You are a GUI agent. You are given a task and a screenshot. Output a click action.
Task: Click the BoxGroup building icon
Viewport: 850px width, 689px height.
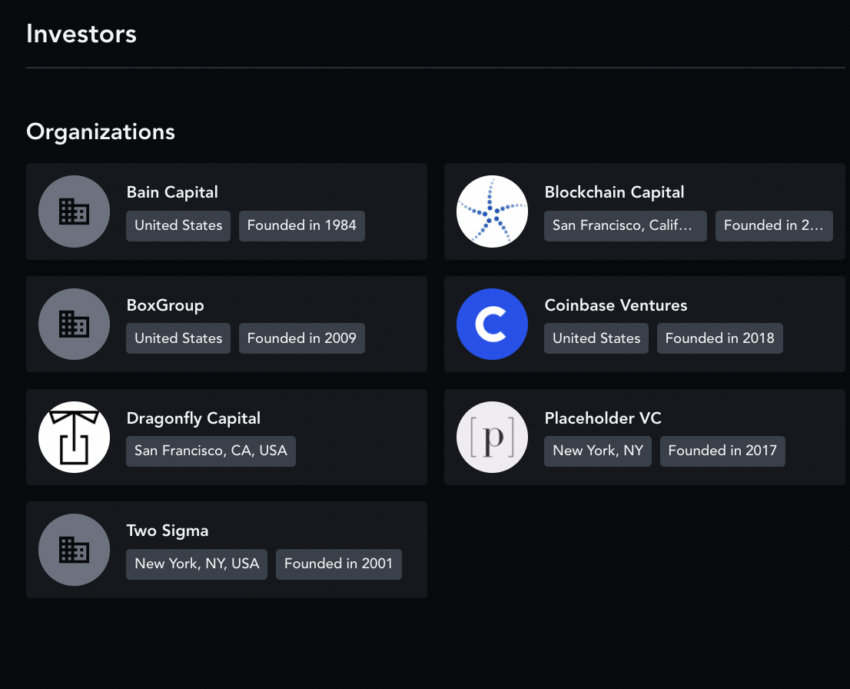click(x=74, y=325)
